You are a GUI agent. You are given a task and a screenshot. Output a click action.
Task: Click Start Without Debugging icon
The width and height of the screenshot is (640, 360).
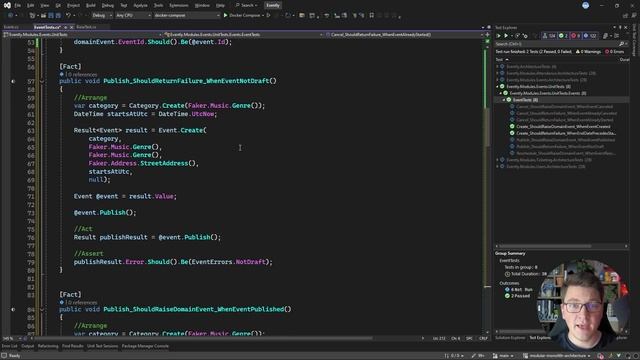269,16
